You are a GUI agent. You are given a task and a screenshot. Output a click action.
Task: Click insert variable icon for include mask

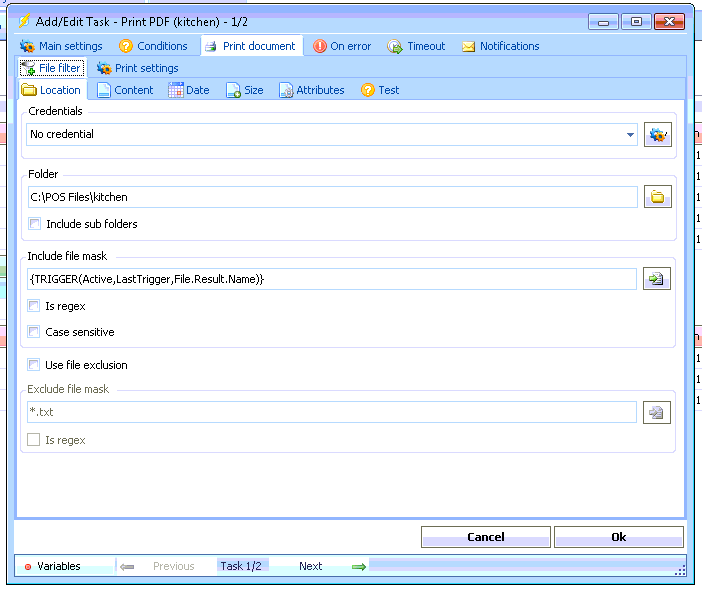point(657,279)
